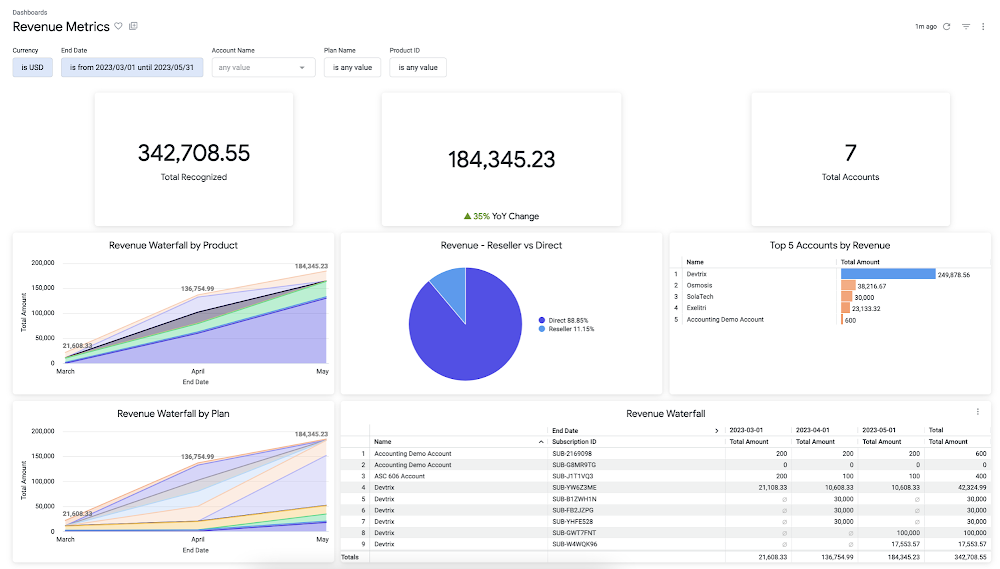
Task: Click the Totals row label
Action: click(x=349, y=557)
